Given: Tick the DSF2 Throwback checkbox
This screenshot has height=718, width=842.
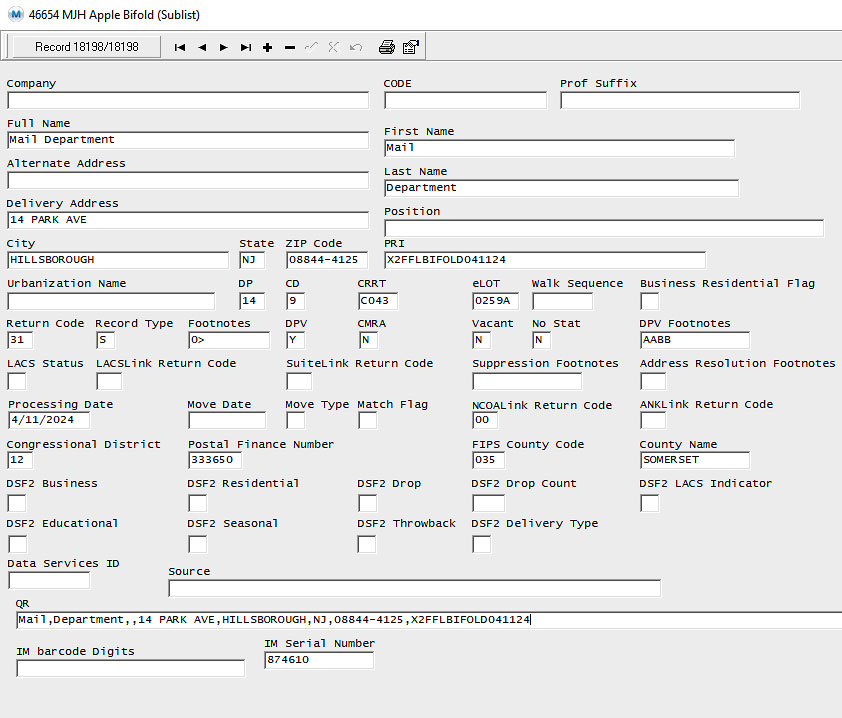Looking at the screenshot, I should click(367, 544).
